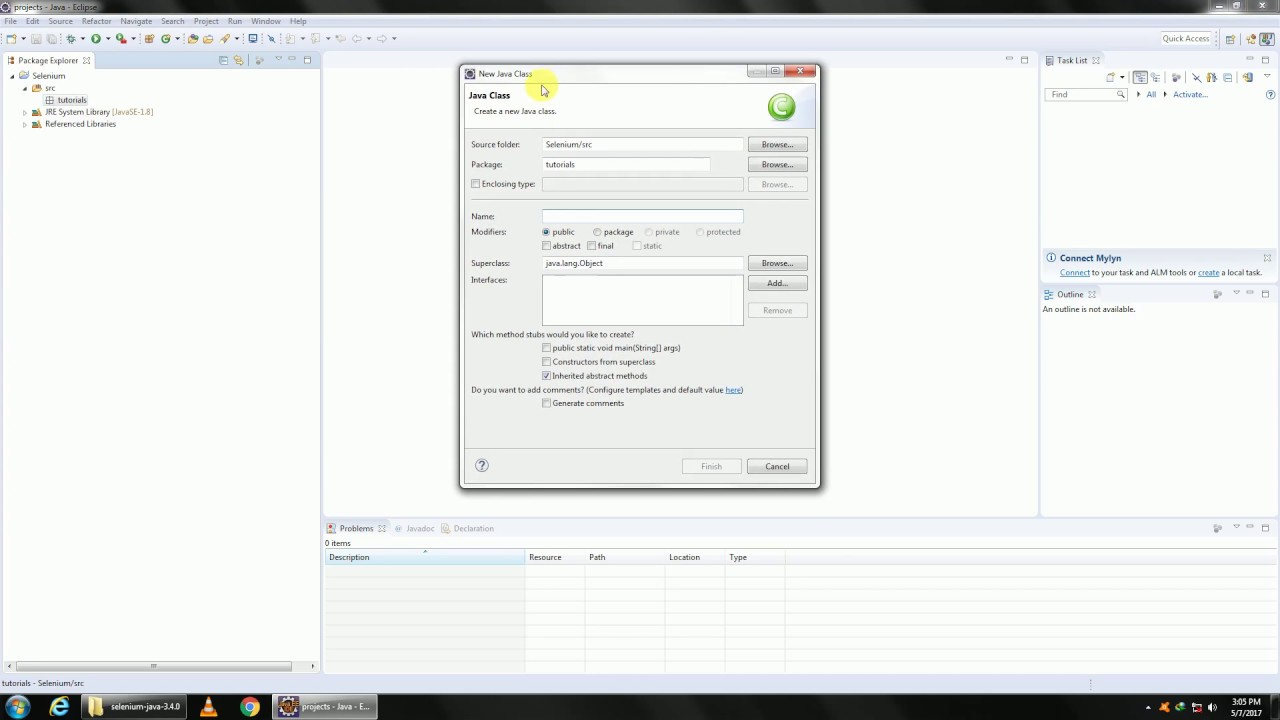Open the File menu
The height and width of the screenshot is (720, 1280).
coord(10,21)
